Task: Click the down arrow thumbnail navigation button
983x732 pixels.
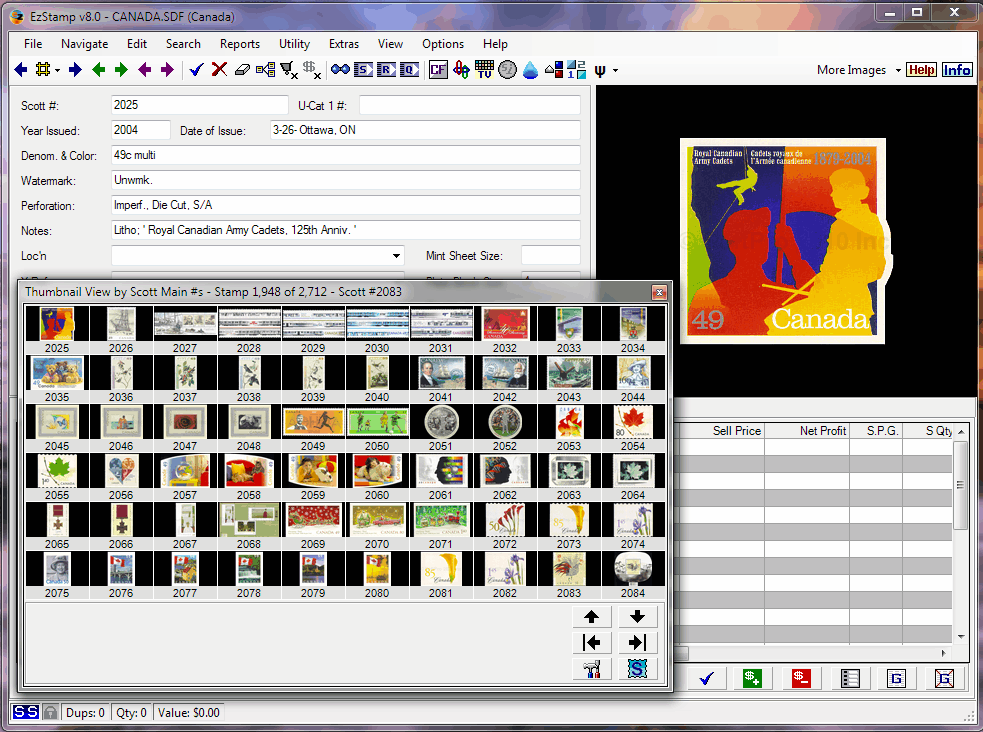Action: 638,617
